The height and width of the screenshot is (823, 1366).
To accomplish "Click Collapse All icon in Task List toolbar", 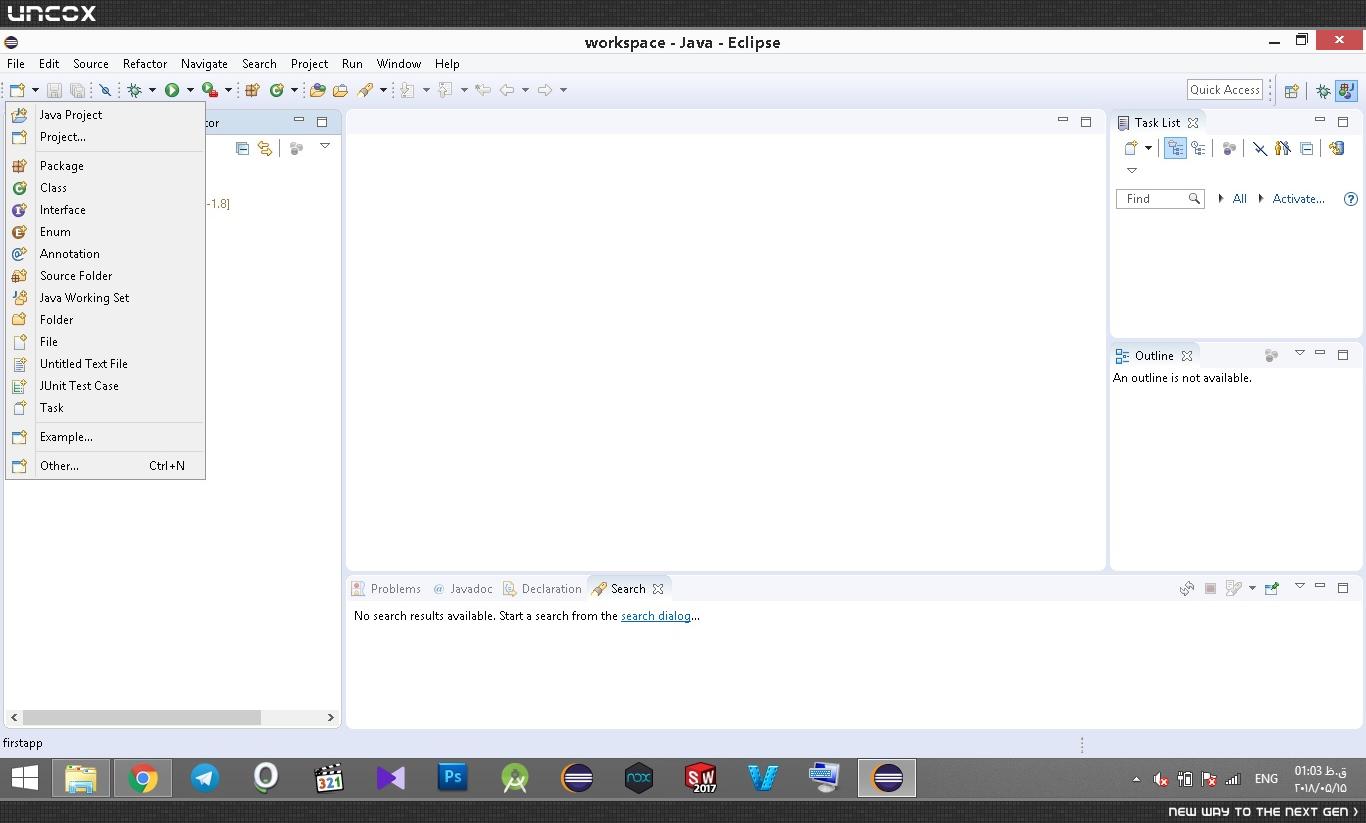I will (1306, 148).
